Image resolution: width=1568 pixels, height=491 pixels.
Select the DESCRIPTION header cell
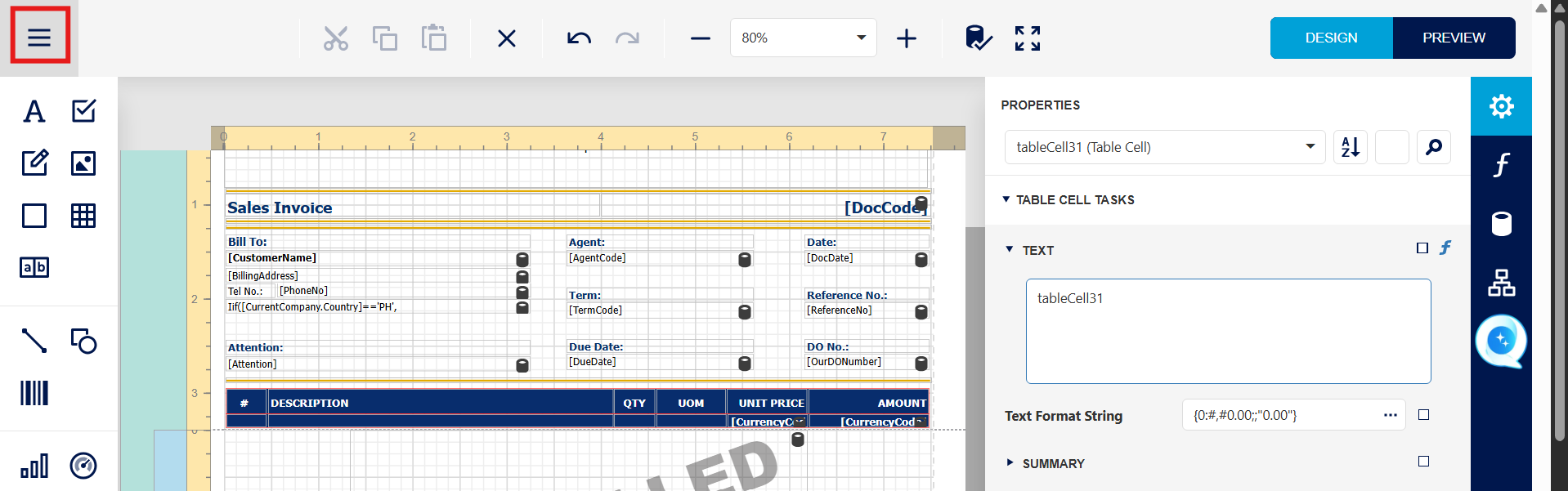click(x=440, y=403)
